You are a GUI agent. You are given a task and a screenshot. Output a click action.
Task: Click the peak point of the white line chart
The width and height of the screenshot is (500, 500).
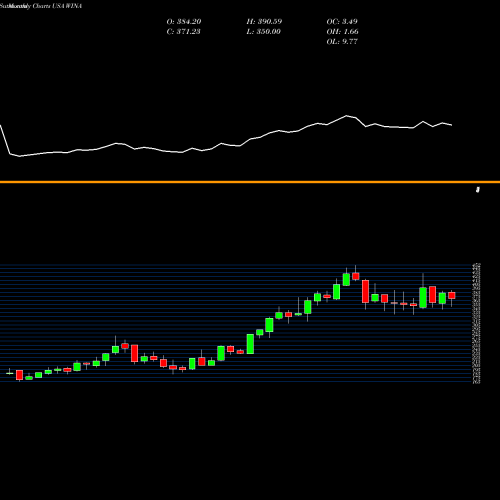point(346,116)
